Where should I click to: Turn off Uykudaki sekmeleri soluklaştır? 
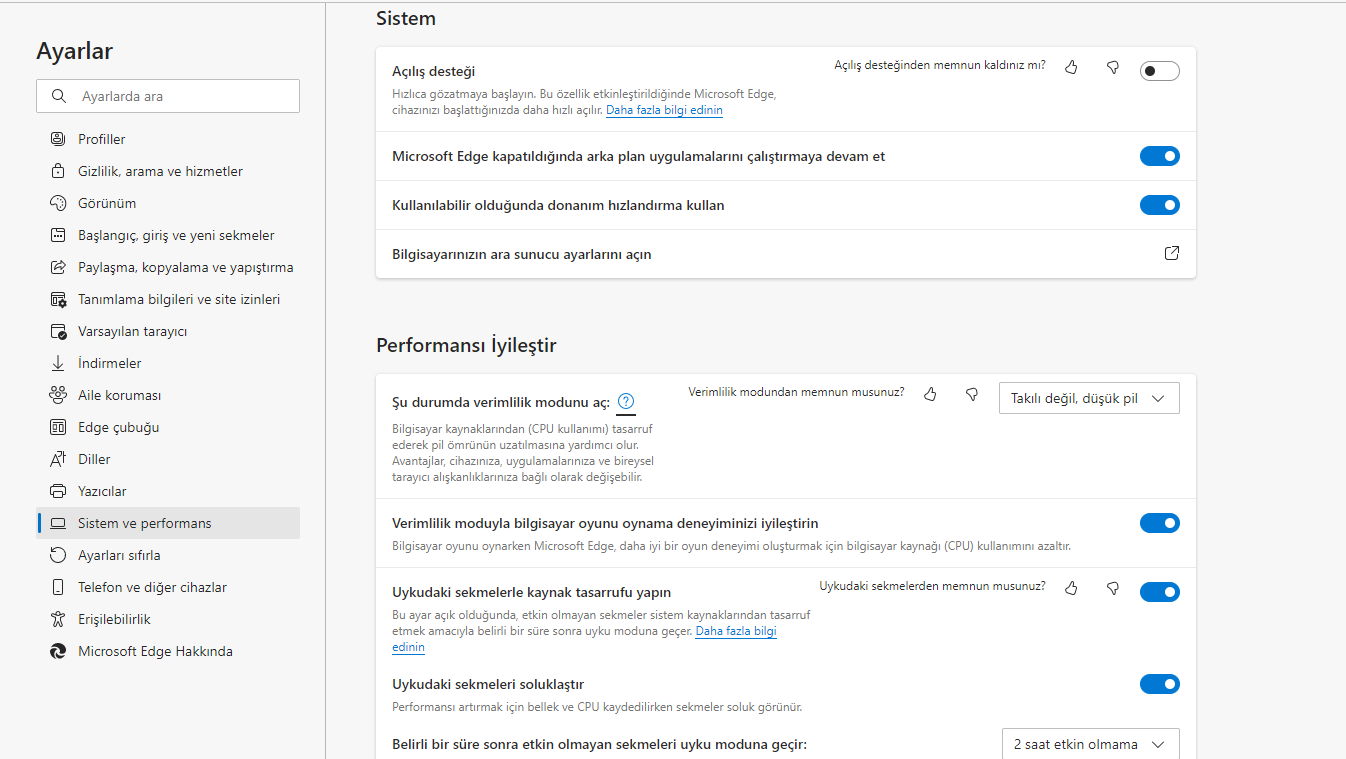point(1160,684)
